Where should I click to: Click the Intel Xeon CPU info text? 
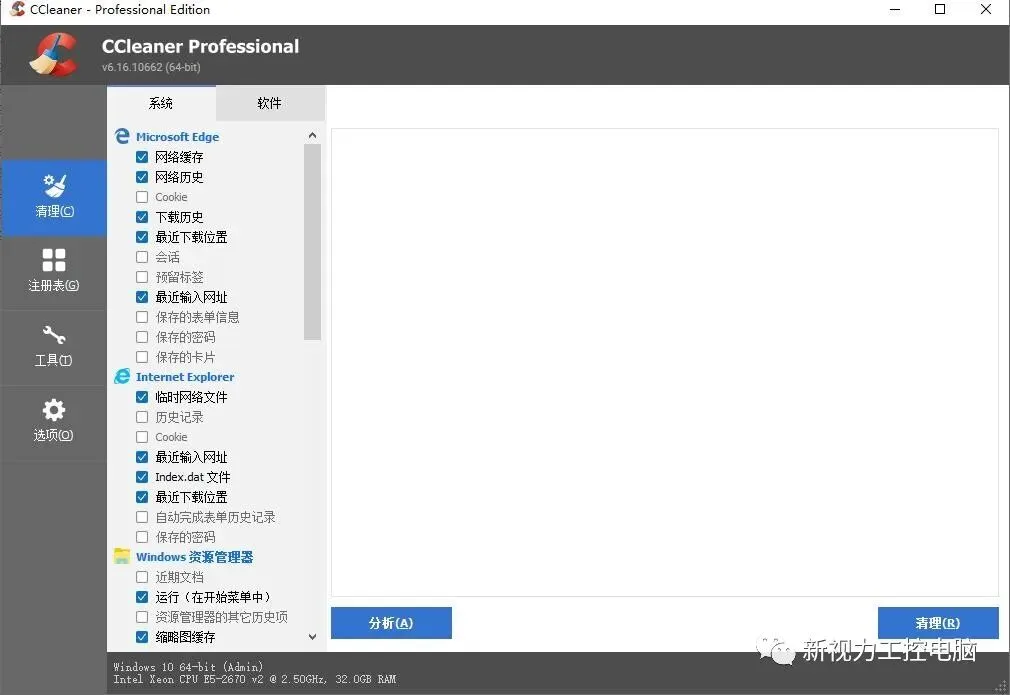(254, 679)
